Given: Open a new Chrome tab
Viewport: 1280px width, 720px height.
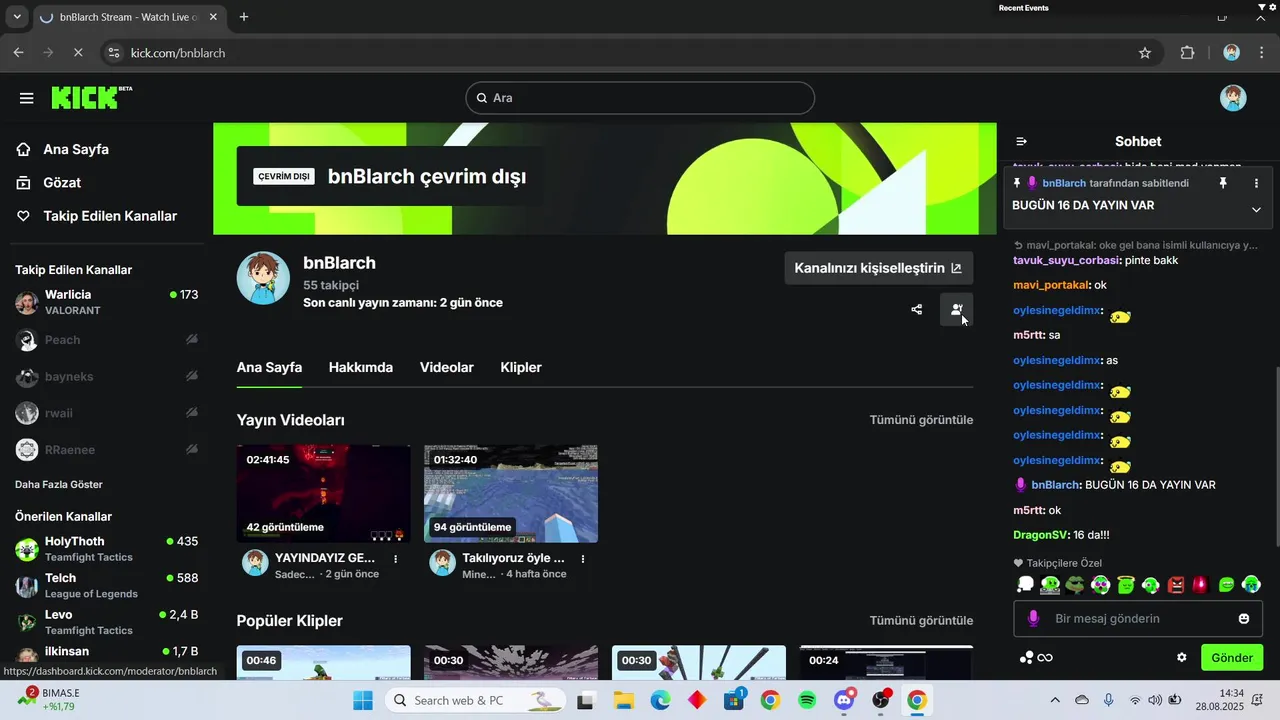Looking at the screenshot, I should pyautogui.click(x=244, y=17).
